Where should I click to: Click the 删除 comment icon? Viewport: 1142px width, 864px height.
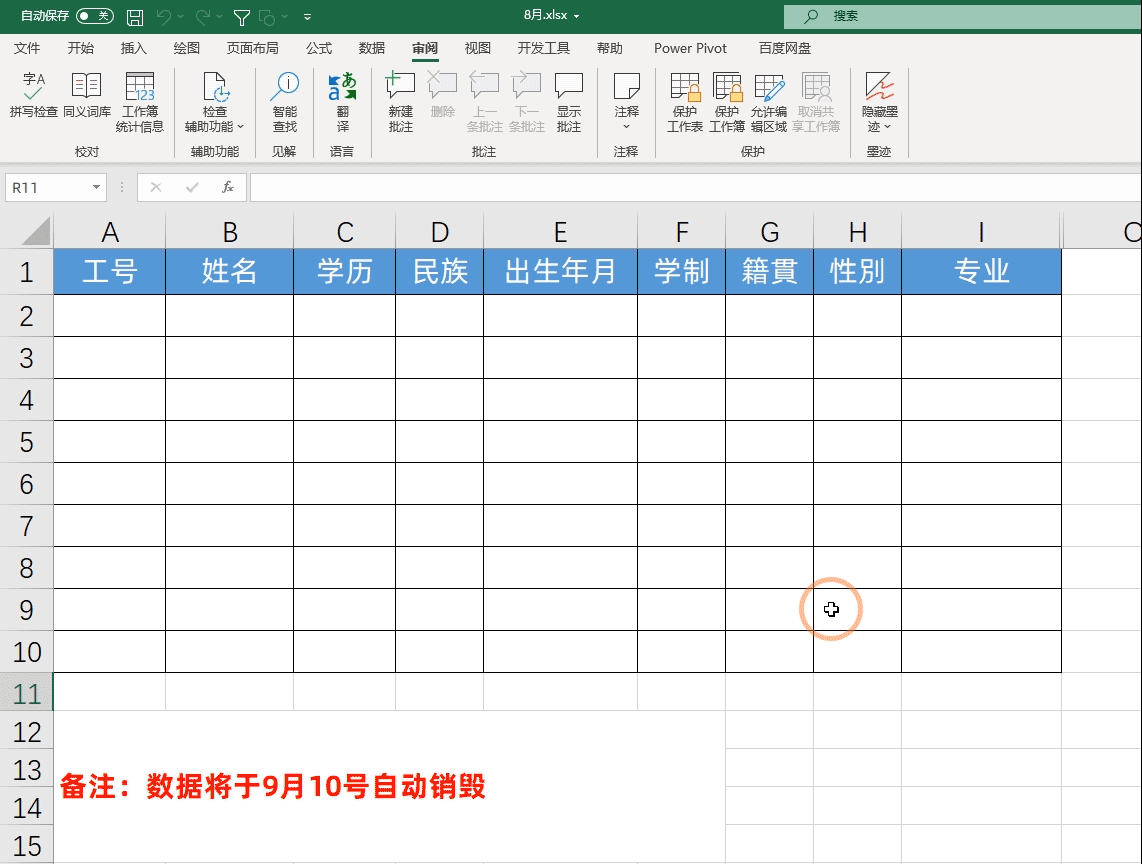tap(442, 95)
